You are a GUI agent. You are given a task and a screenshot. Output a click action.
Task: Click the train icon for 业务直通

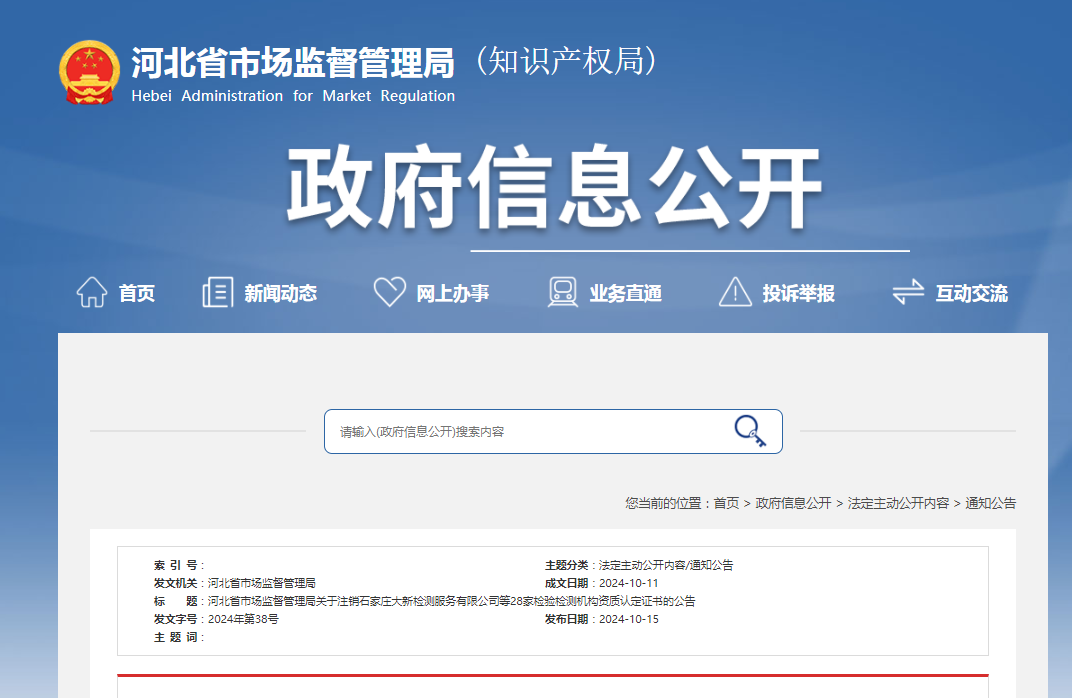click(563, 292)
